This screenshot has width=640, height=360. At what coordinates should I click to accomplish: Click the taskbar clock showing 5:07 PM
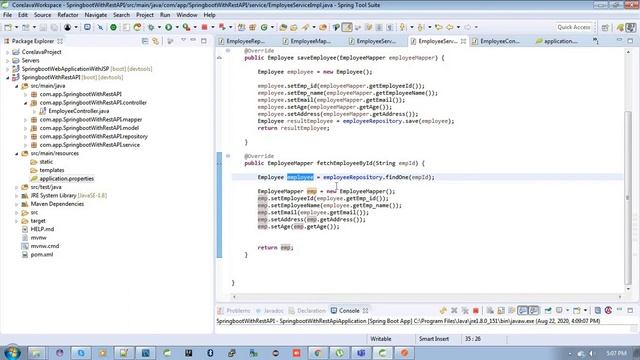[x=616, y=353]
